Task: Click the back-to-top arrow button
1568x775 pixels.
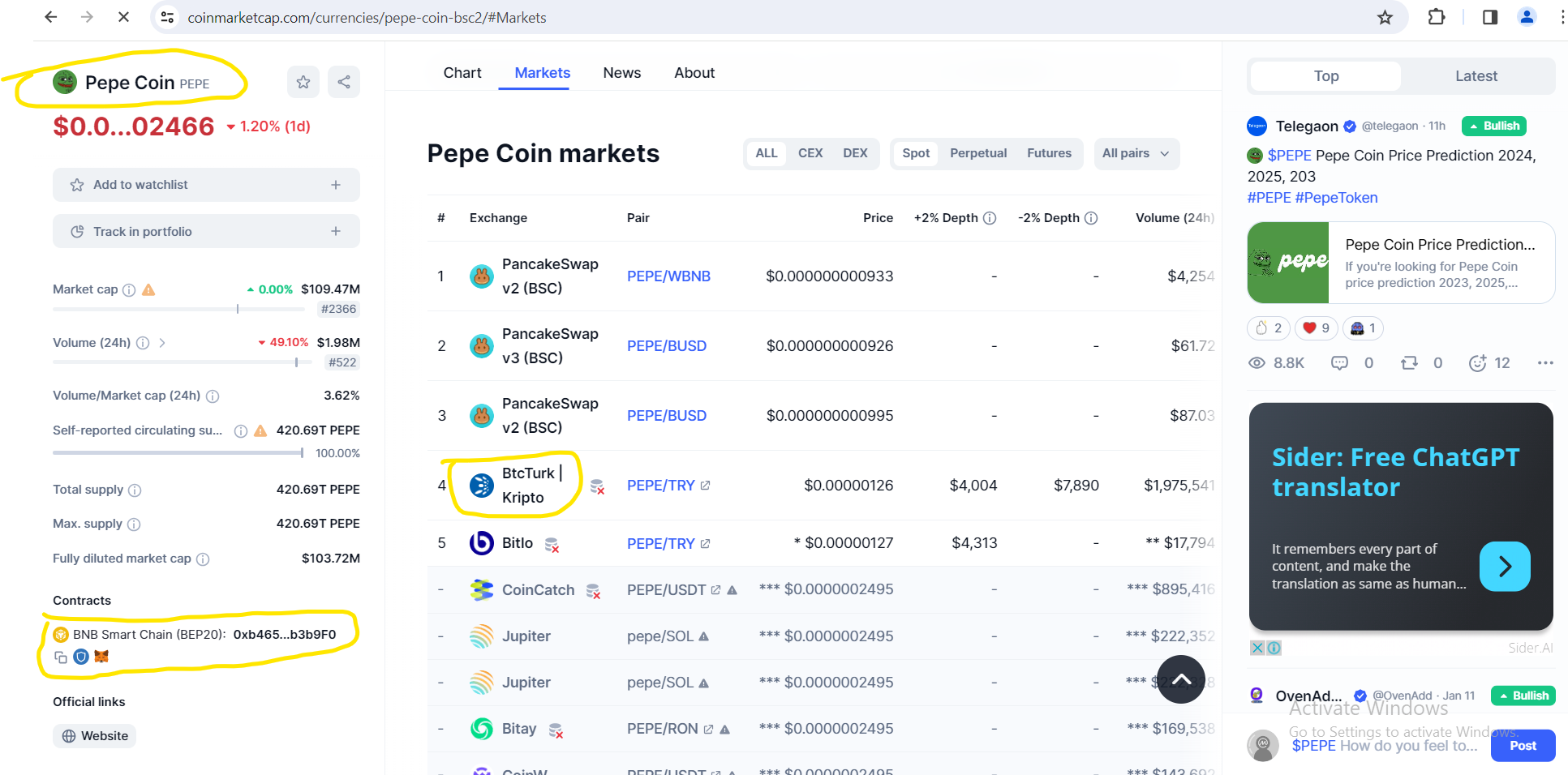Action: coord(1181,679)
